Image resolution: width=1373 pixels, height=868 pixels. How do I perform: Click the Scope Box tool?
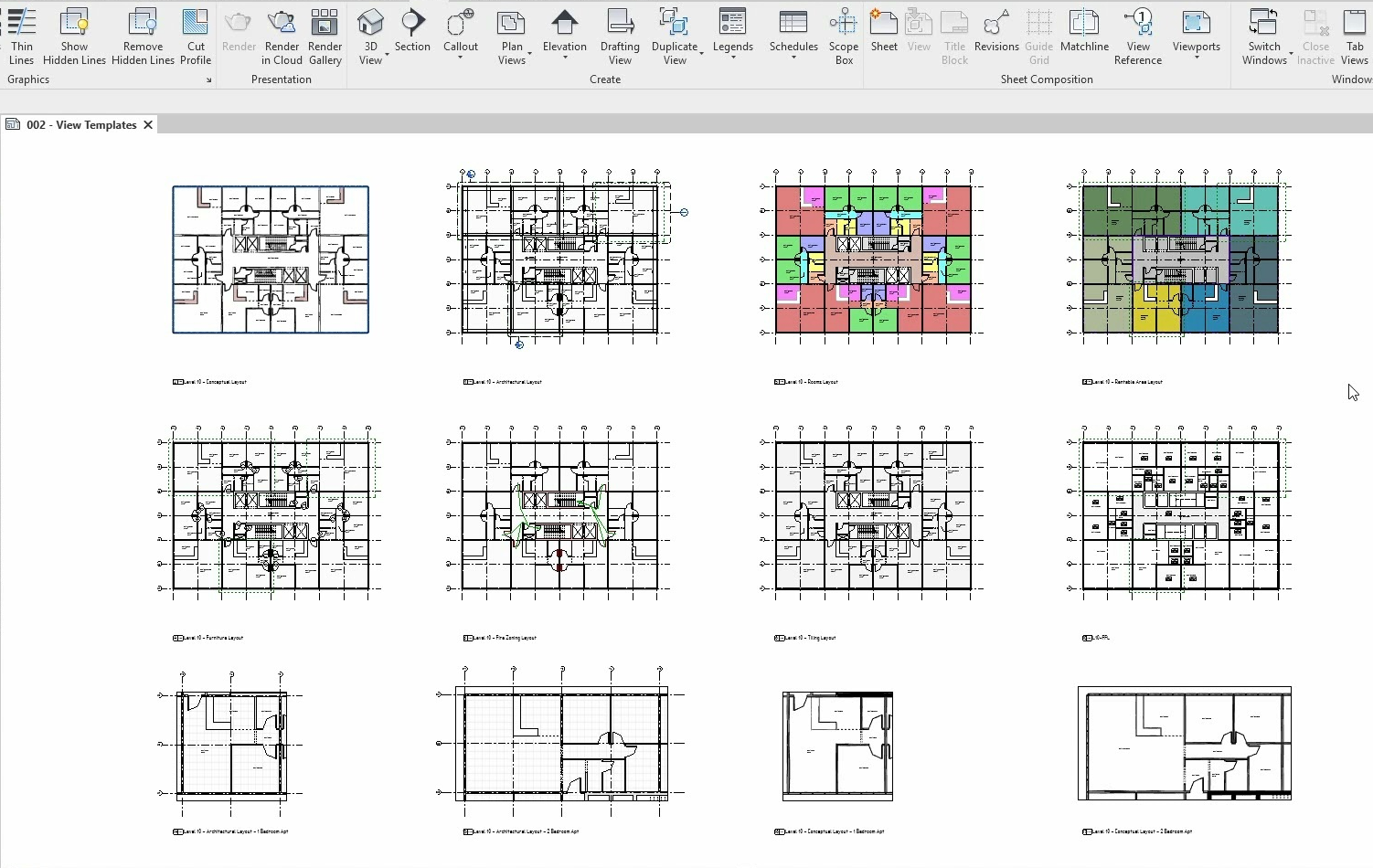[x=843, y=37]
